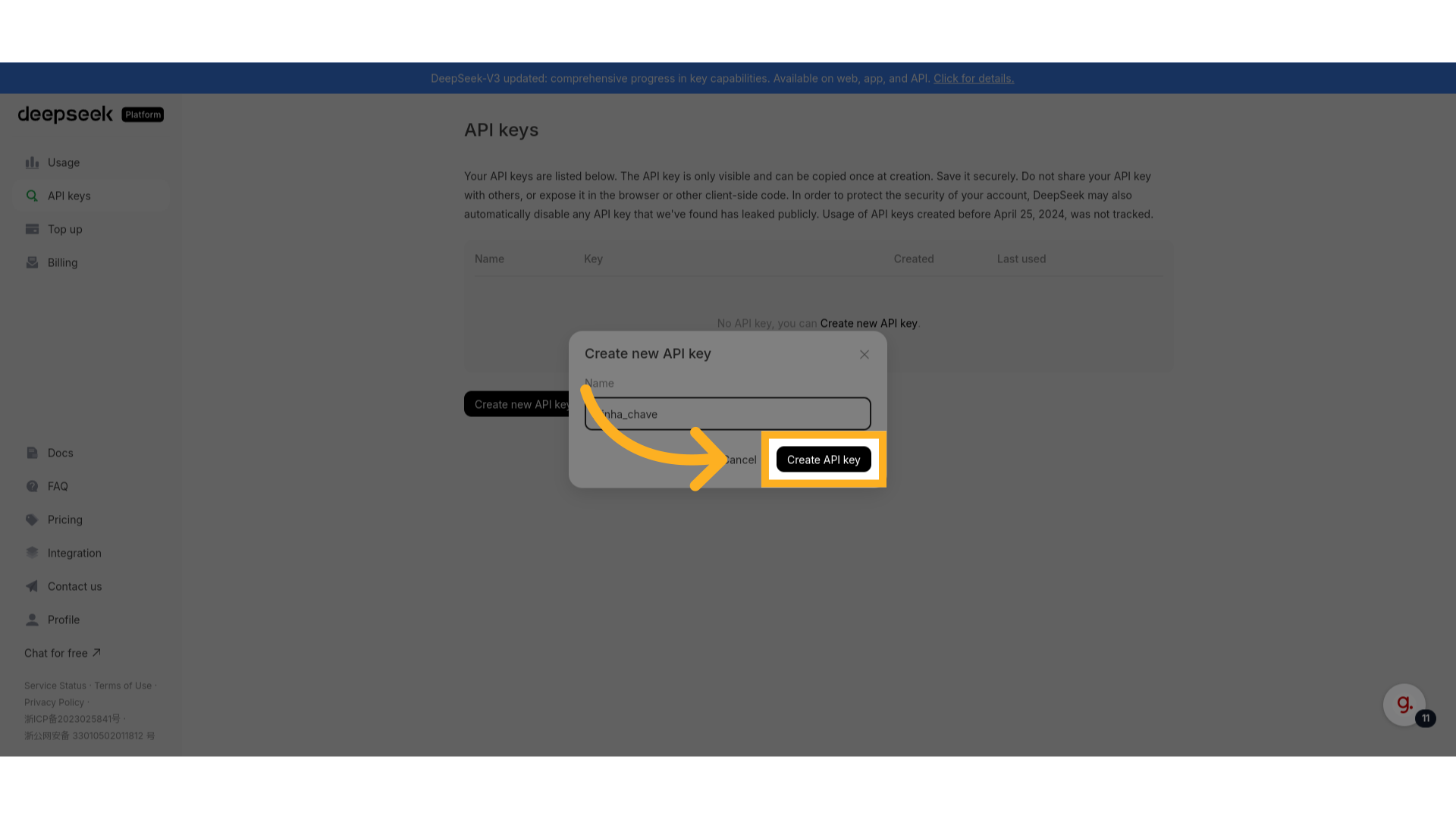Open Contact us from sidebar

(90, 586)
